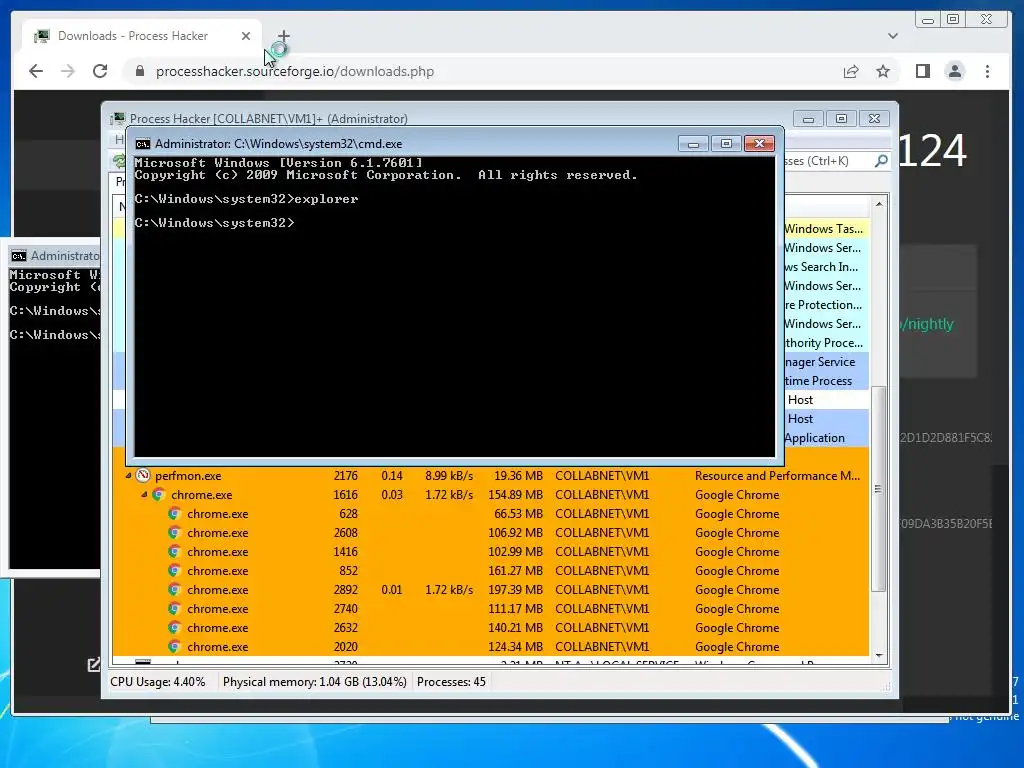The image size is (1024, 768).
Task: Click 197.39 MB memory value
Action: 515,589
